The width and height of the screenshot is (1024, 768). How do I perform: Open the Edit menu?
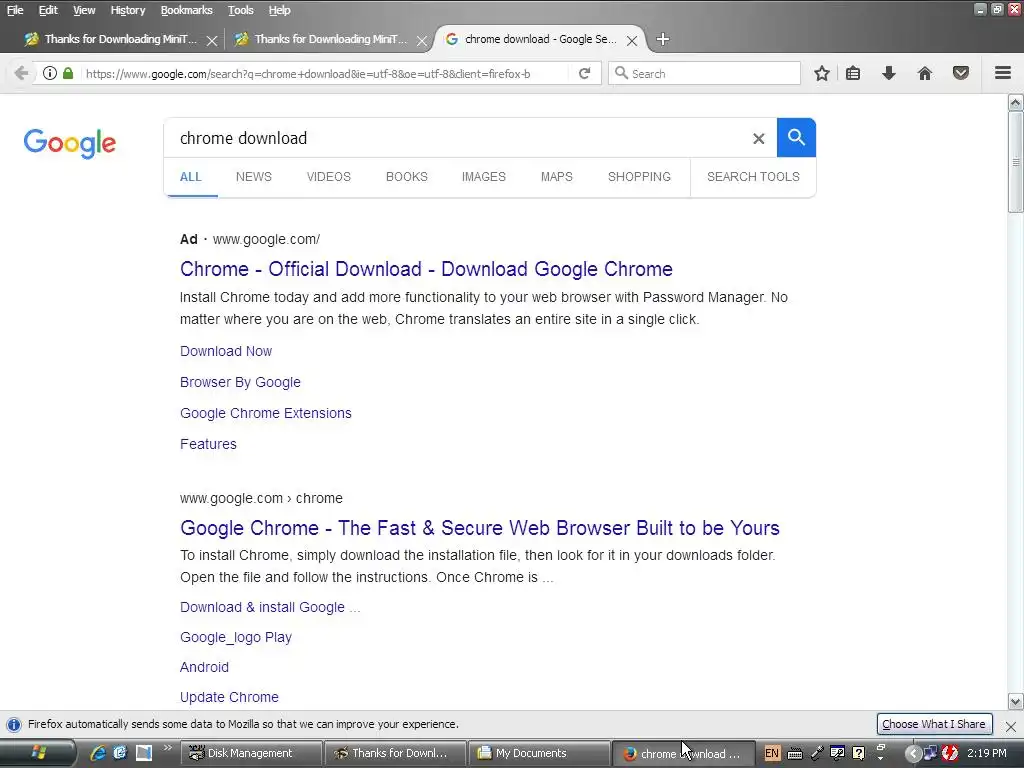coord(48,10)
